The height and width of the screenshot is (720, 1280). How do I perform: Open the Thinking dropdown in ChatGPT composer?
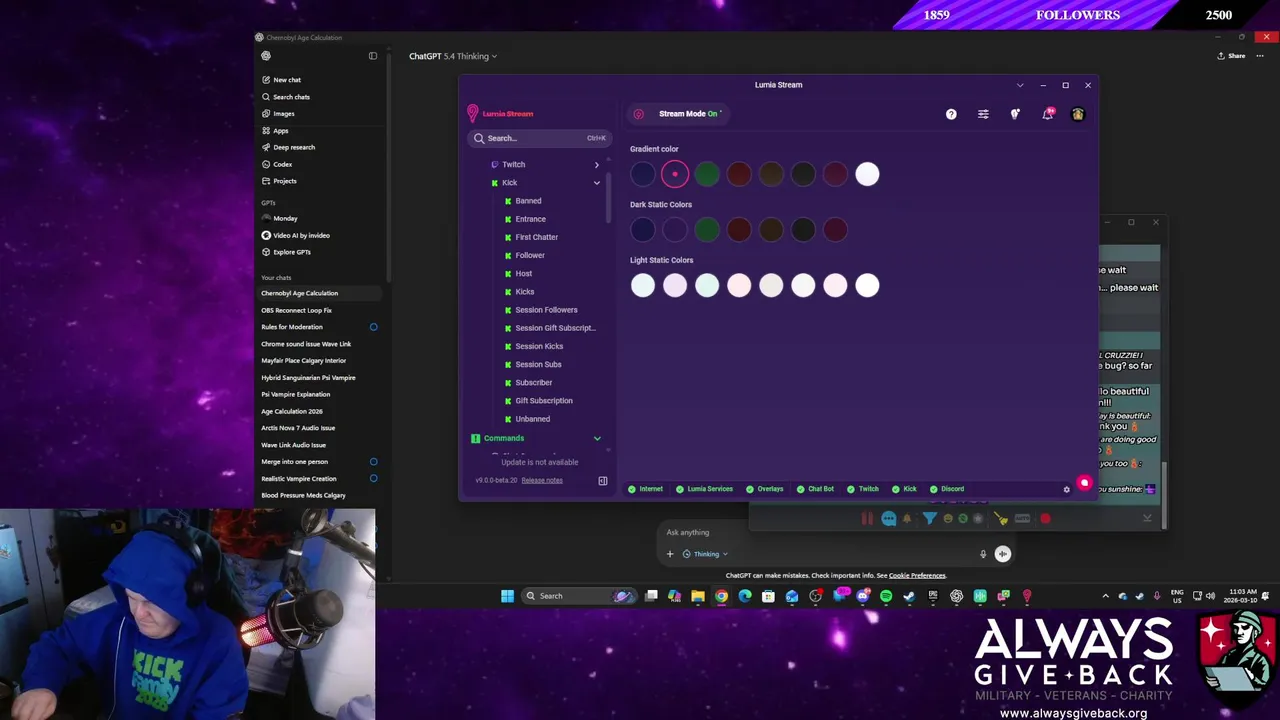click(705, 554)
